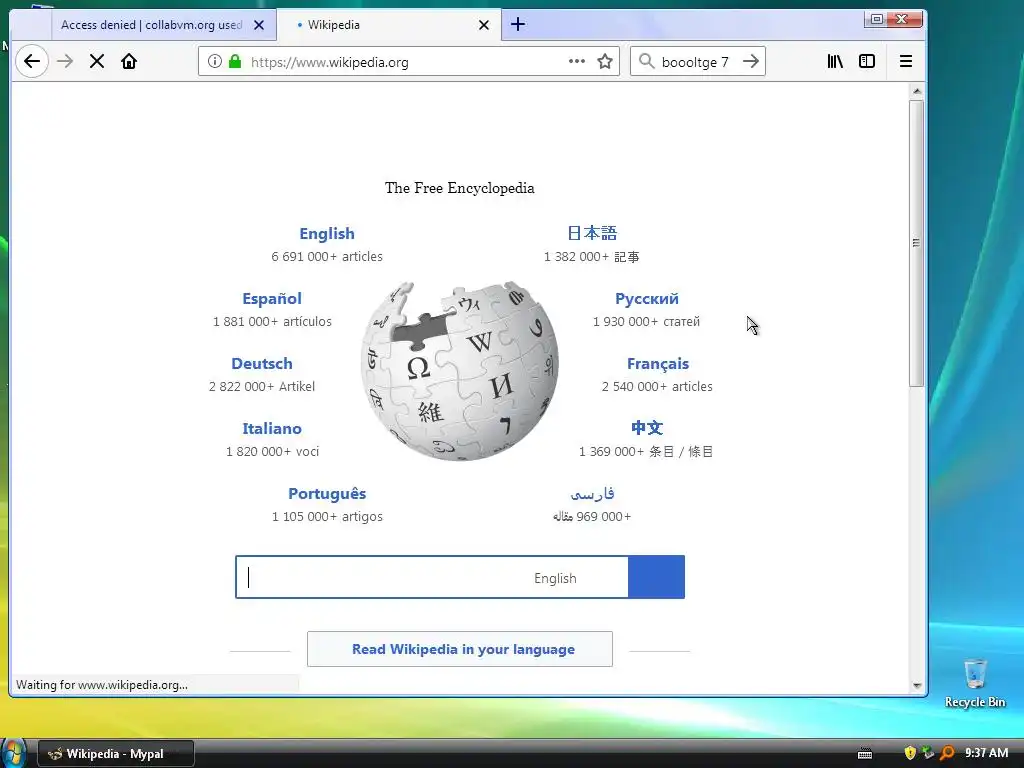Image resolution: width=1024 pixels, height=768 pixels.
Task: Click the search magnifier icon
Action: (x=647, y=61)
